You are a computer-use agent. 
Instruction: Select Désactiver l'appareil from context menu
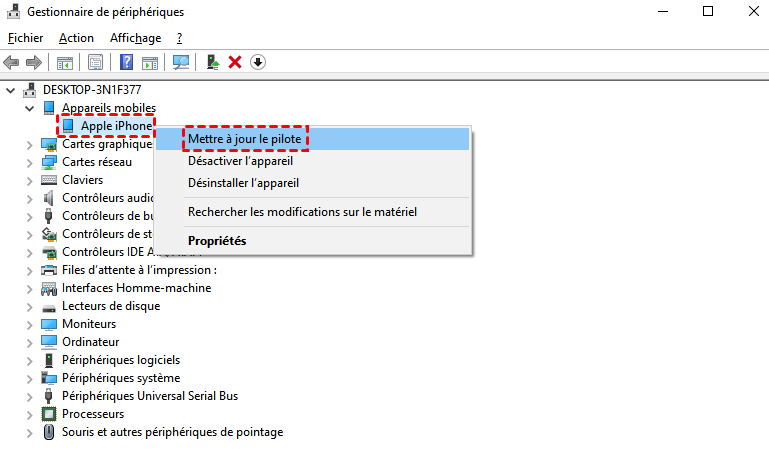(x=240, y=161)
